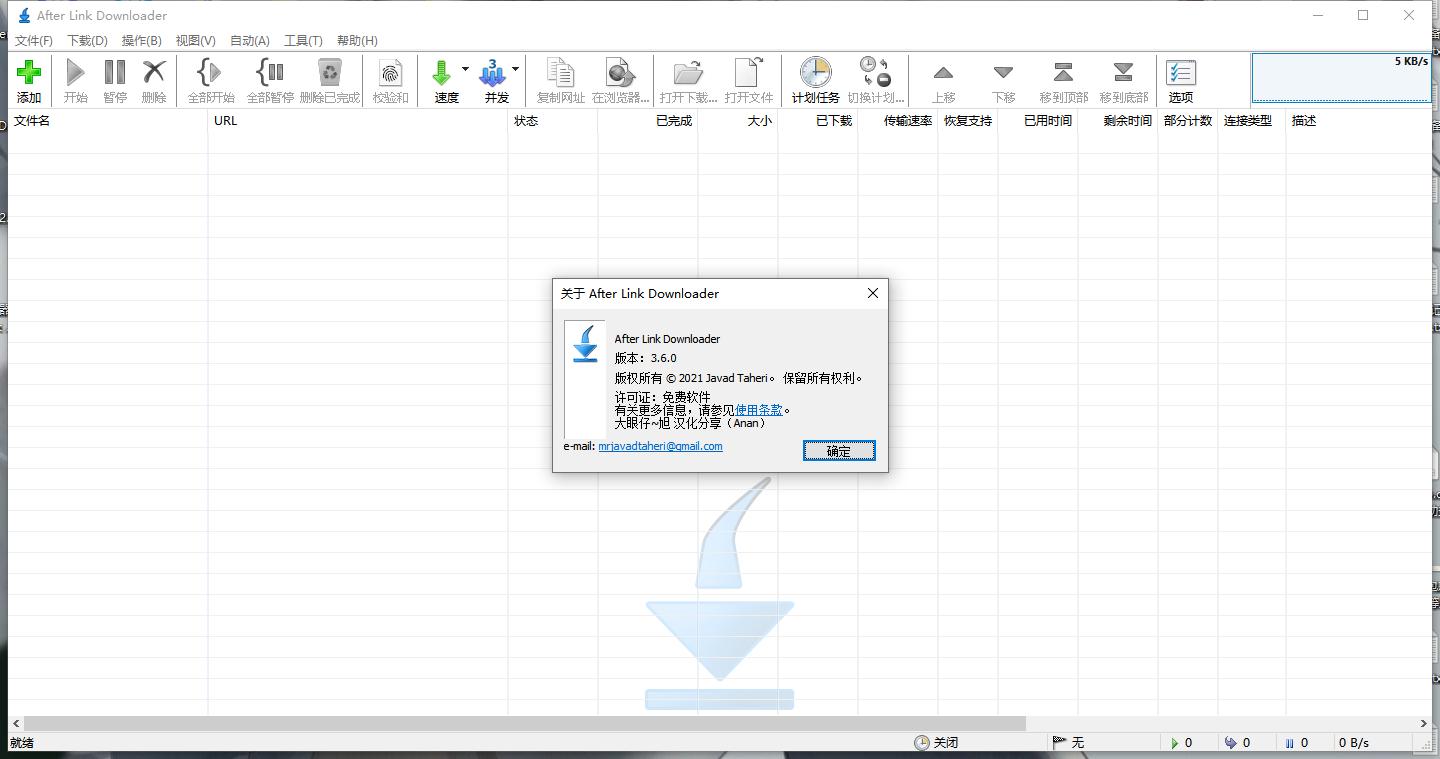The height and width of the screenshot is (759, 1440).
Task: Click the 并发 concurrency icon
Action: coord(492,72)
